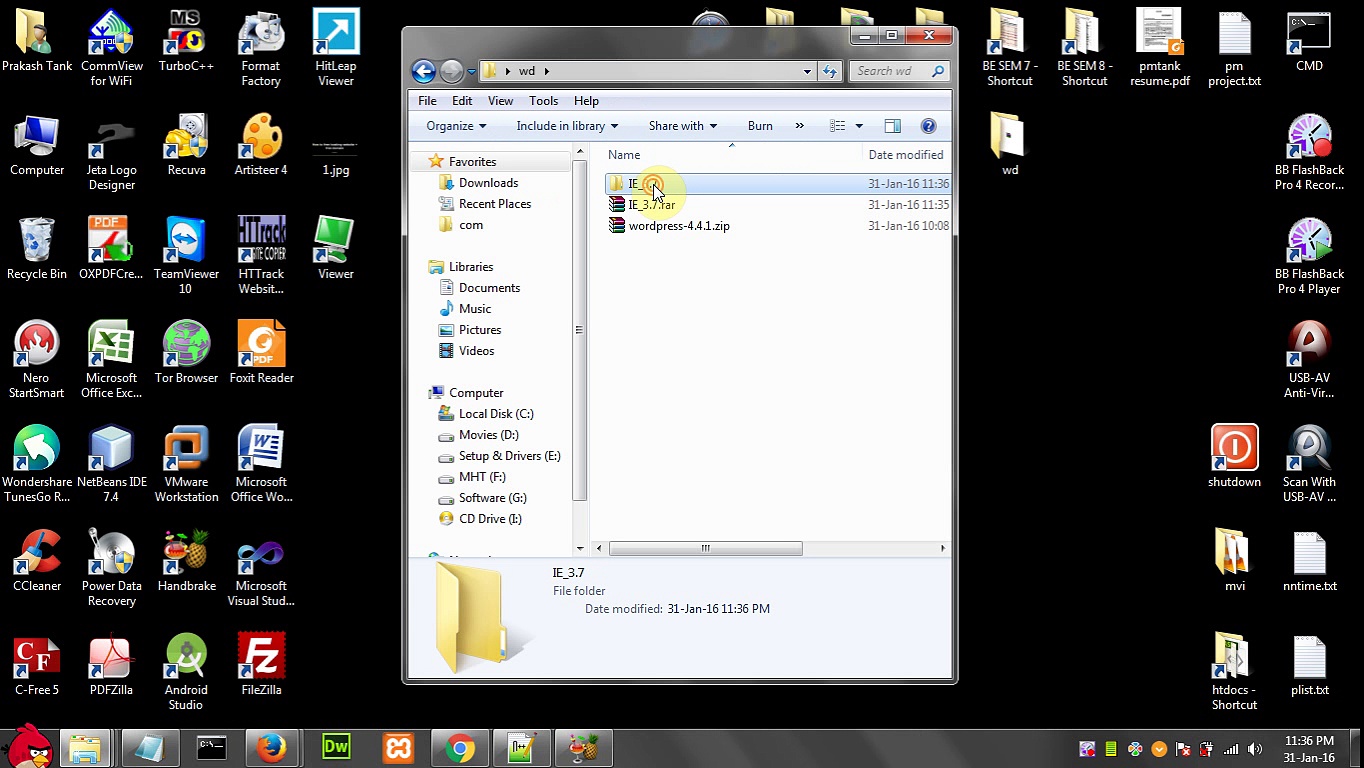Open Setup & Drivers (E:) drive
The height and width of the screenshot is (768, 1364).
coord(509,456)
